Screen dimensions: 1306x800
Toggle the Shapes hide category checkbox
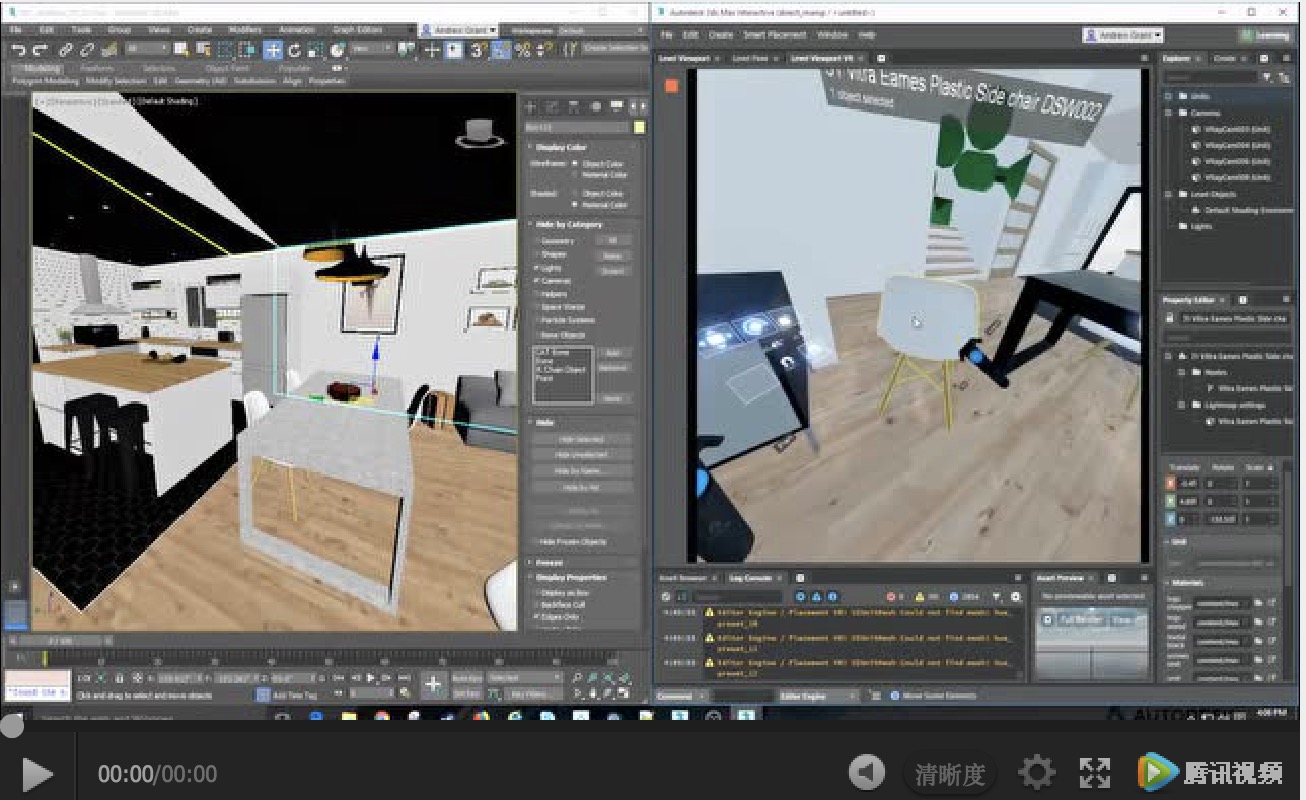(x=537, y=255)
